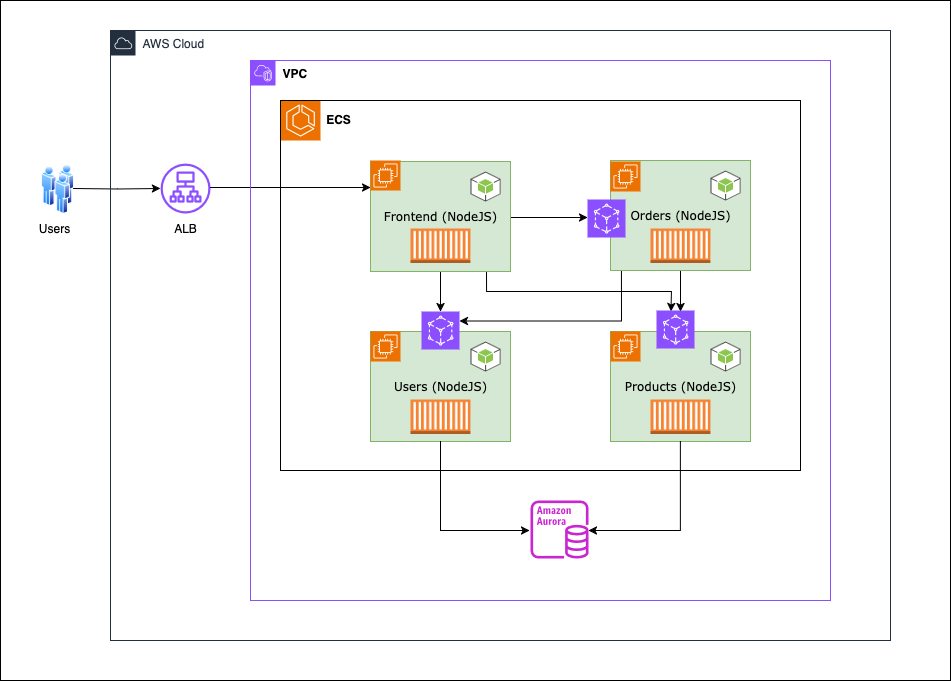Select the AWS Cloud icon in the outer frame
Image resolution: width=951 pixels, height=681 pixels.
coord(123,43)
